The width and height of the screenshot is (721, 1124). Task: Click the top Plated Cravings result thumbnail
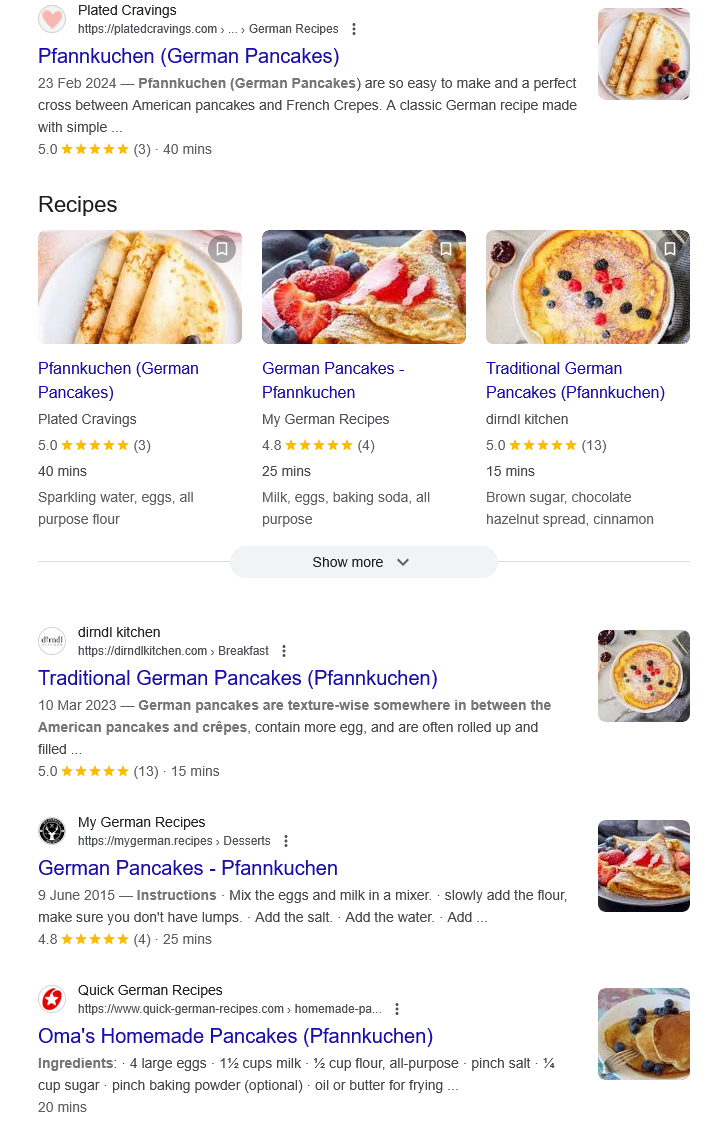pos(643,54)
